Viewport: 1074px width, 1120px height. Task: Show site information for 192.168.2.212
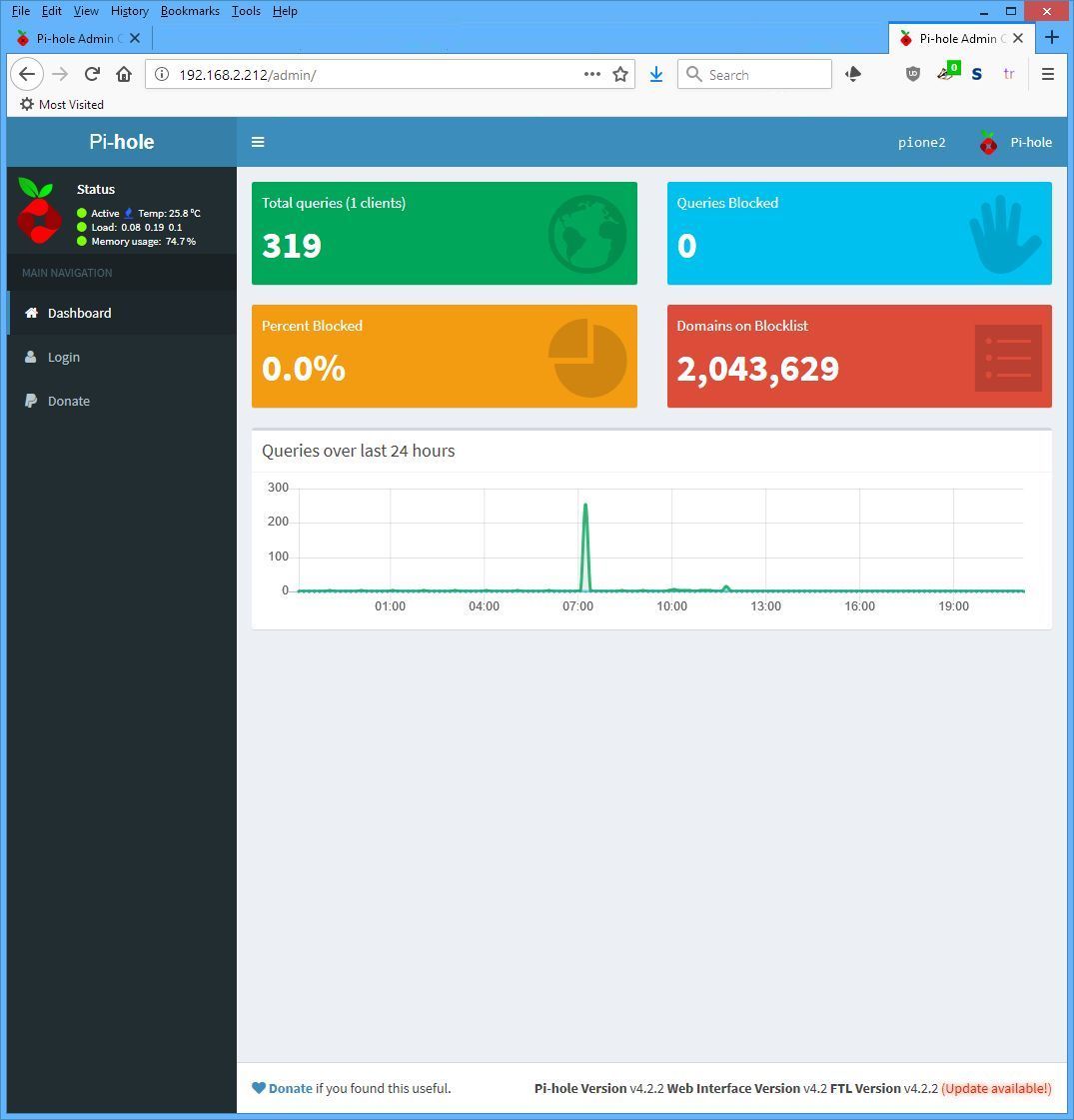click(x=162, y=74)
